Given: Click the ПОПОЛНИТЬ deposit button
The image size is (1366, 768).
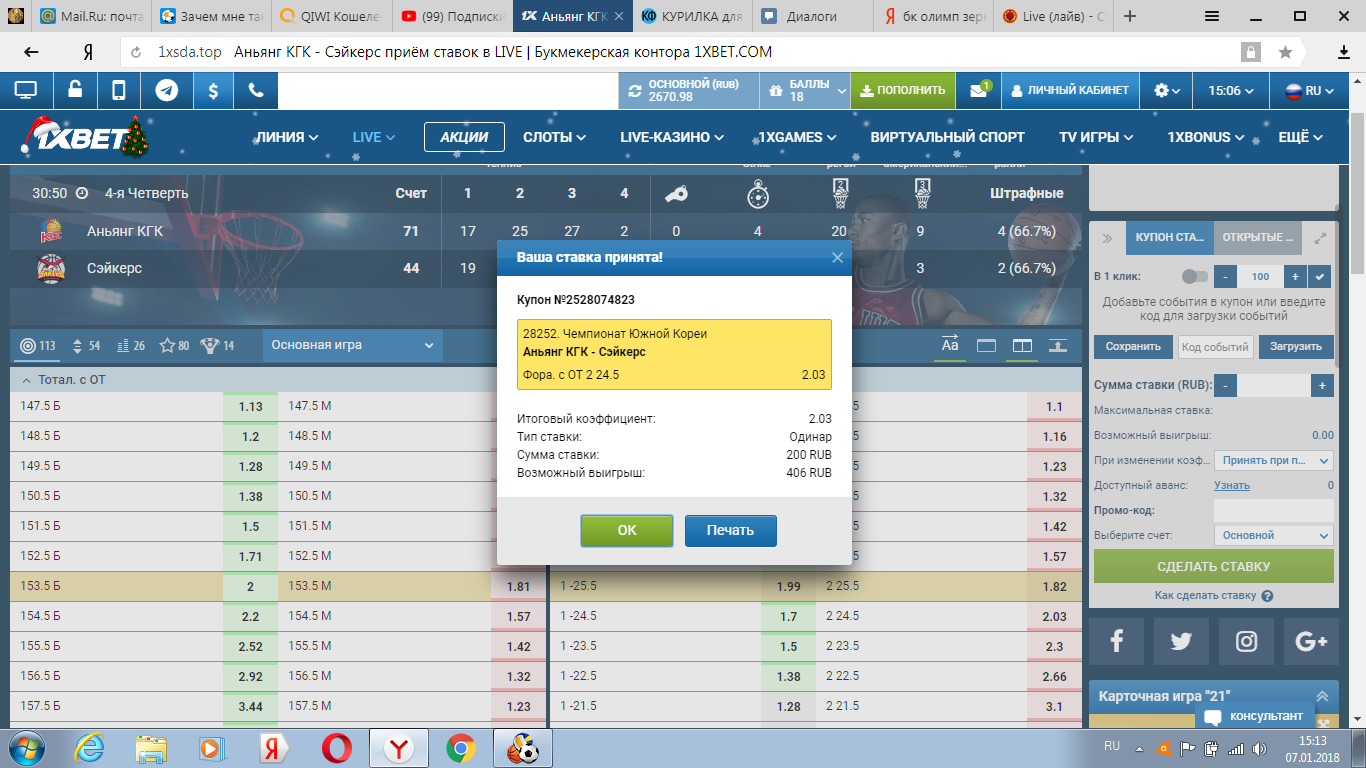Looking at the screenshot, I should point(902,90).
